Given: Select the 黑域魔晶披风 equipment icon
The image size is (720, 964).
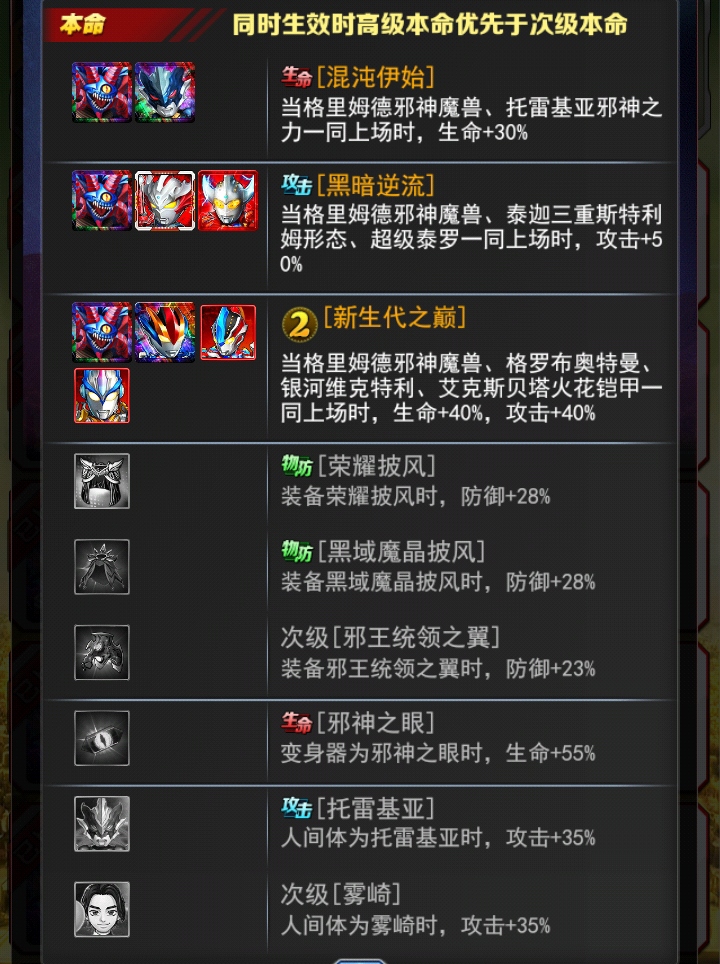Looking at the screenshot, I should 102,567.
